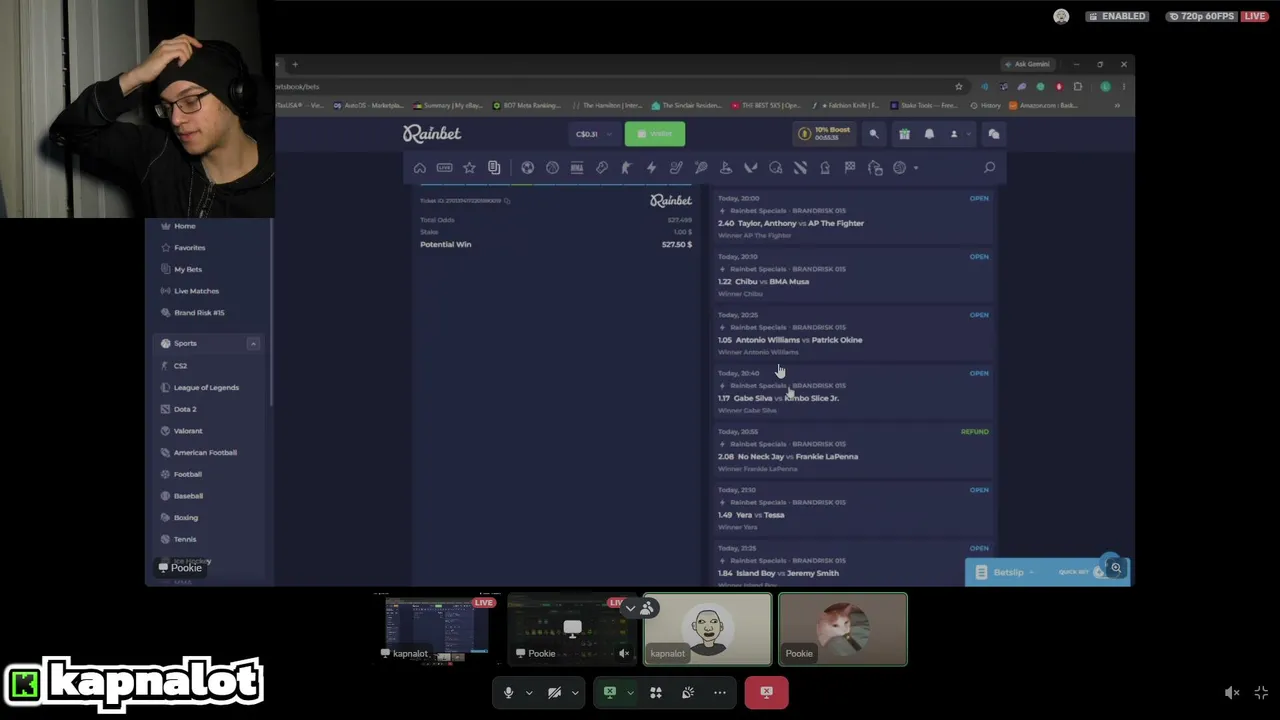The width and height of the screenshot is (1280, 720).
Task: Collapse the Sports section in sidebar
Action: point(253,344)
